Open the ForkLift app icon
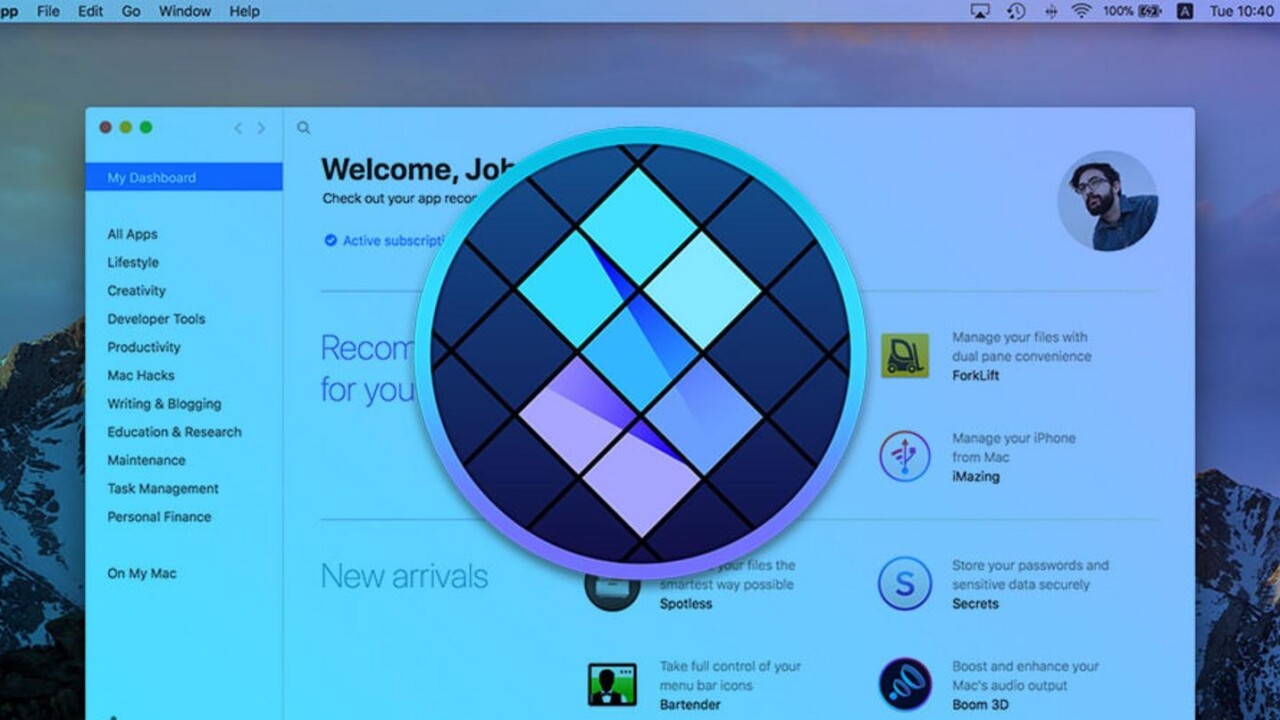Viewport: 1280px width, 720px height. (904, 356)
